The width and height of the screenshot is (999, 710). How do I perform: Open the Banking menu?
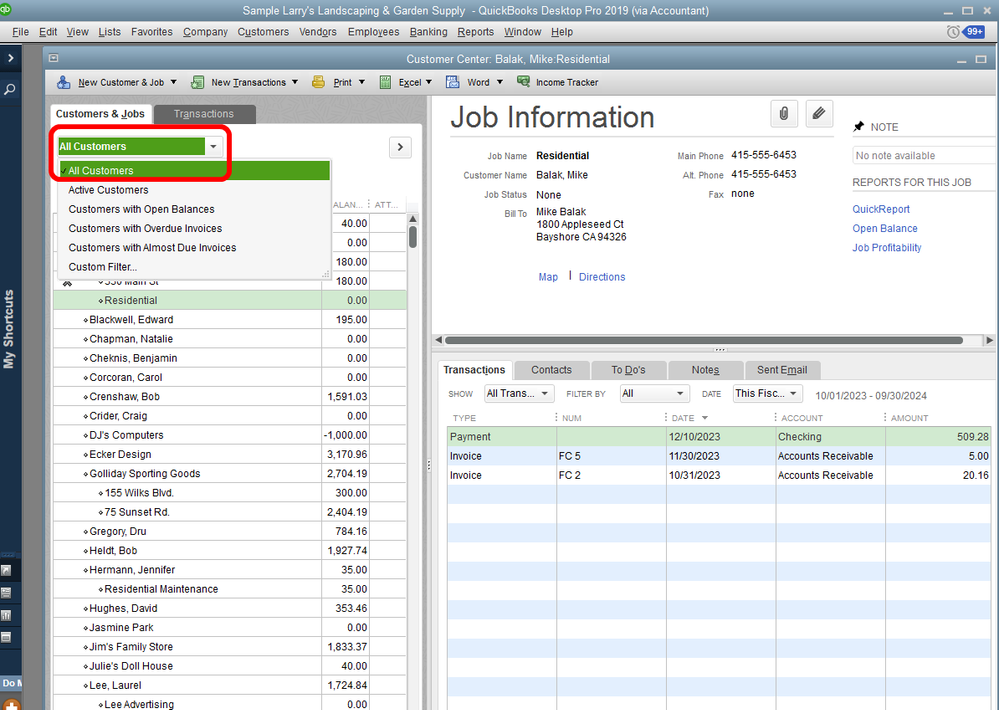click(x=428, y=32)
